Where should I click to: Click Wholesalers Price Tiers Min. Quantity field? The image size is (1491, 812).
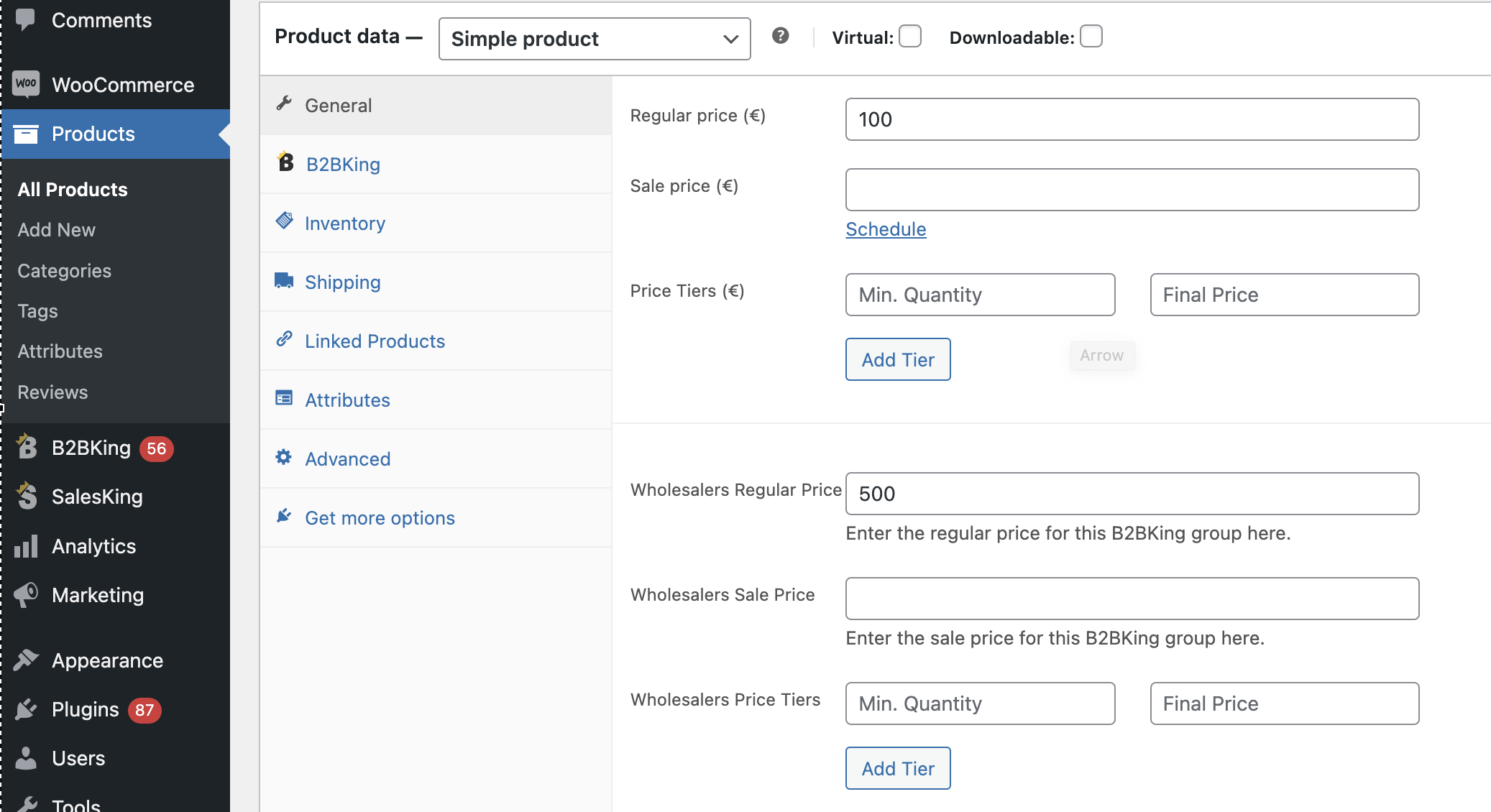click(981, 703)
